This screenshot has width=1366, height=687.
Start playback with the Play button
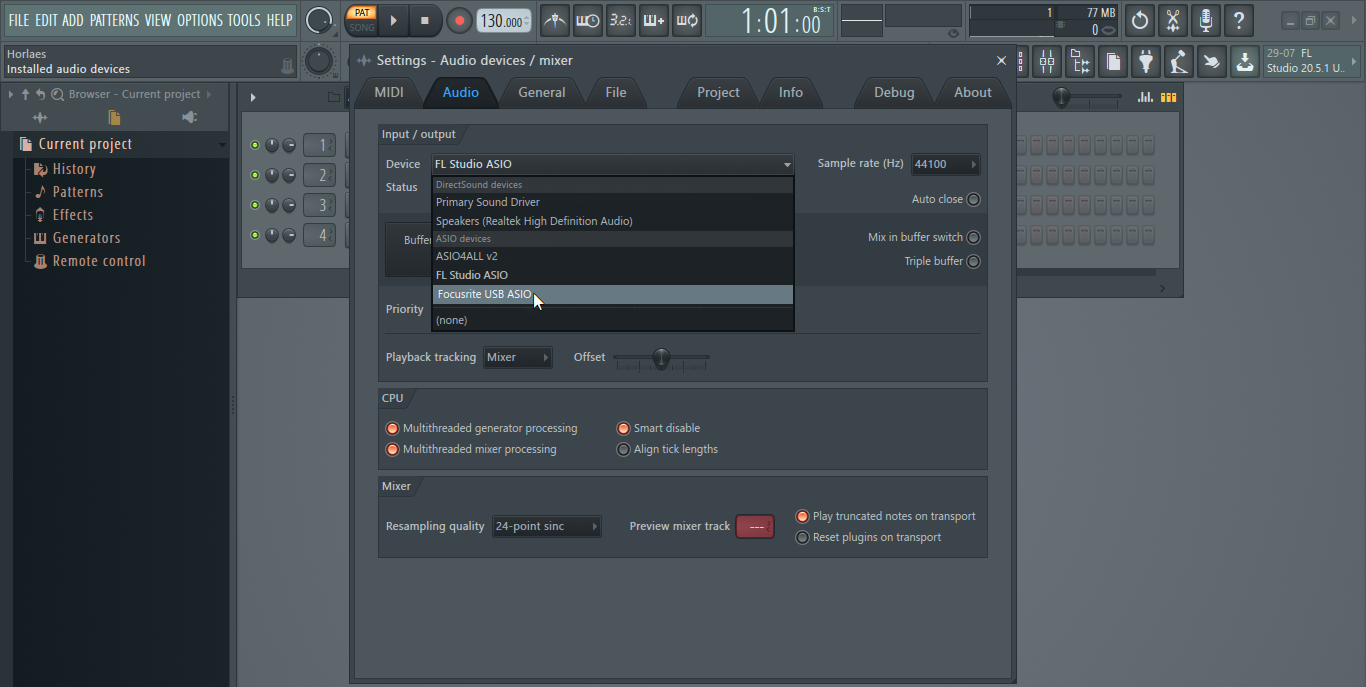point(394,20)
